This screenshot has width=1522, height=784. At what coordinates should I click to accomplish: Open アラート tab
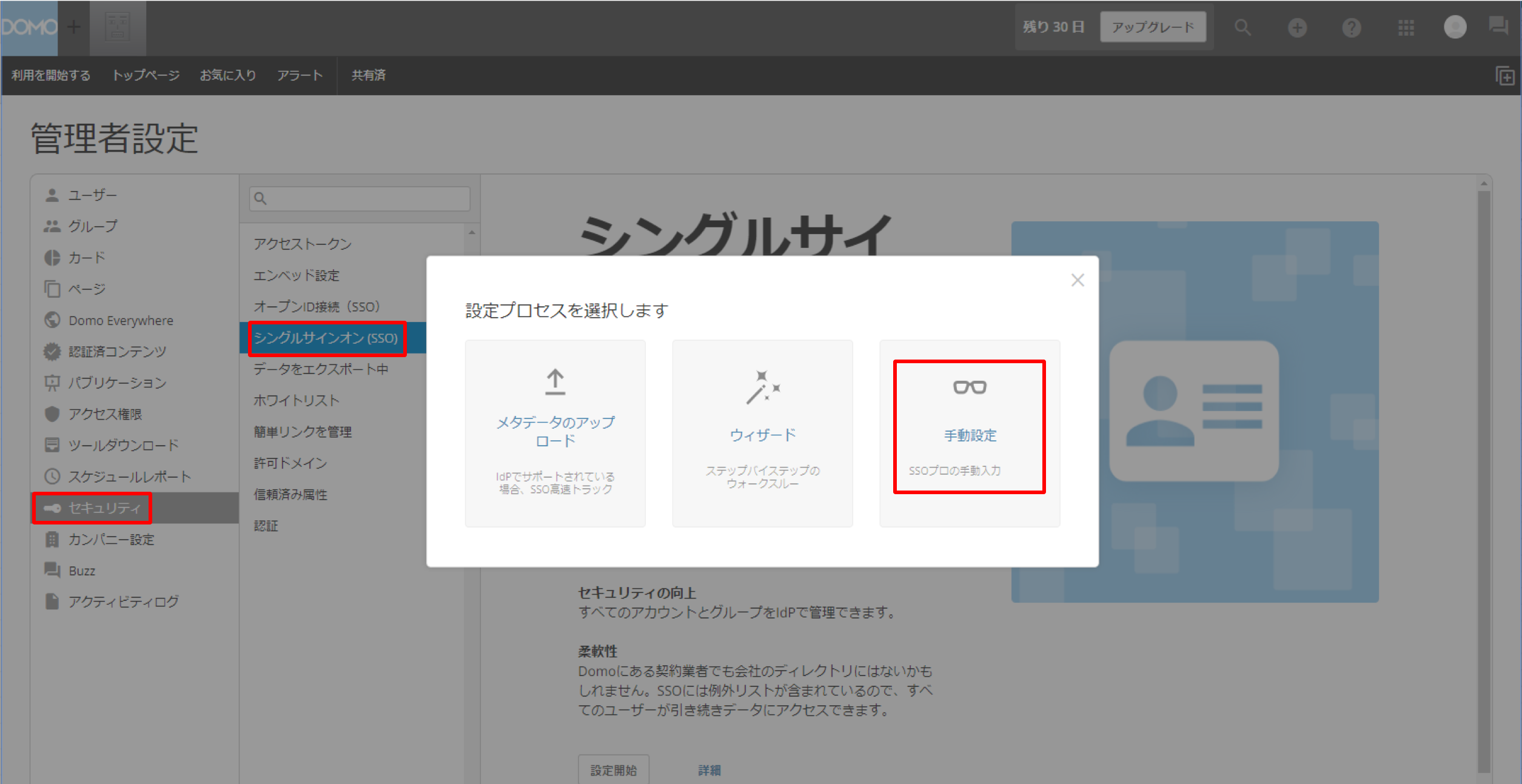pyautogui.click(x=300, y=75)
